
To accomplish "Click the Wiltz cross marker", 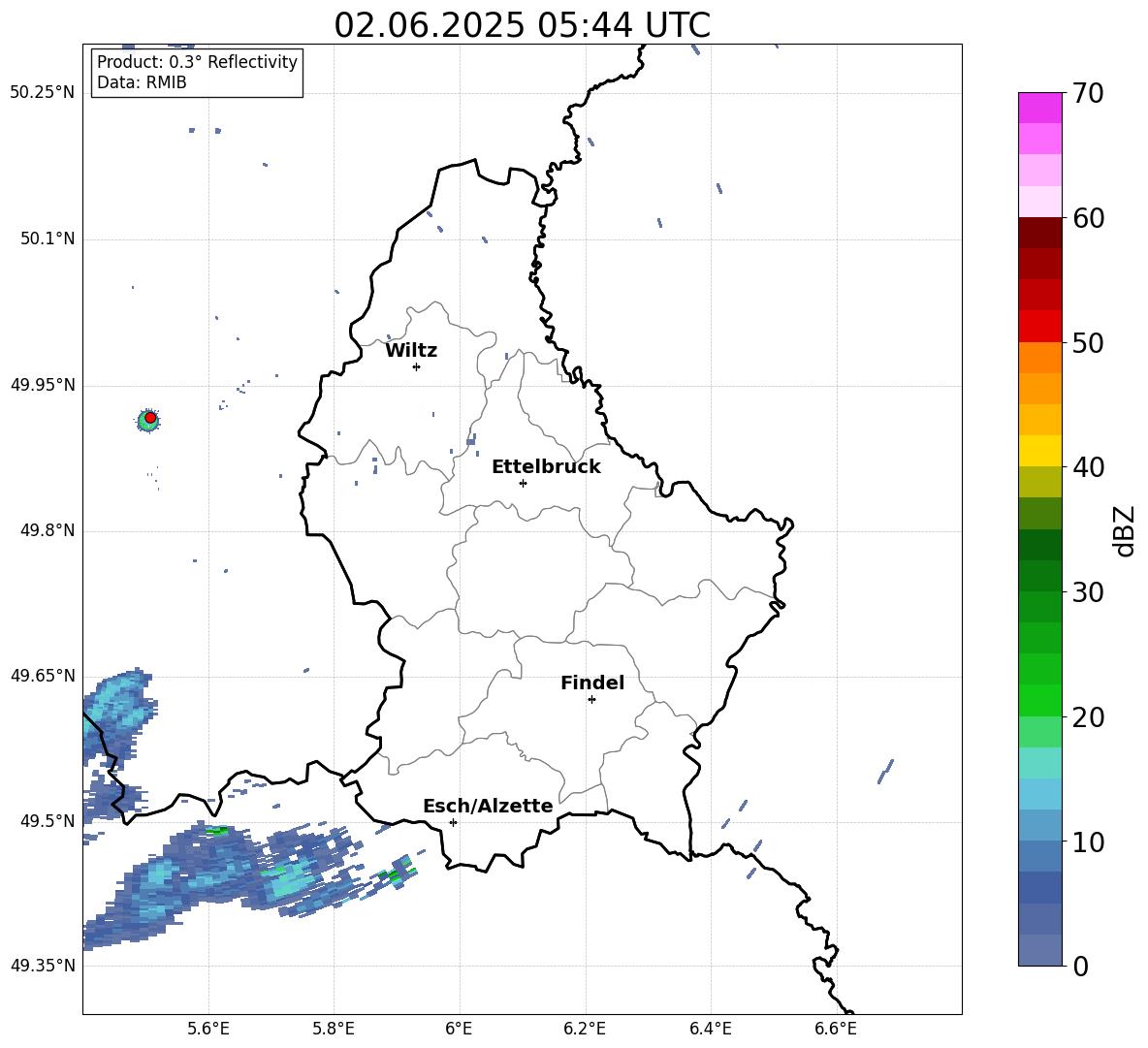I will [416, 366].
